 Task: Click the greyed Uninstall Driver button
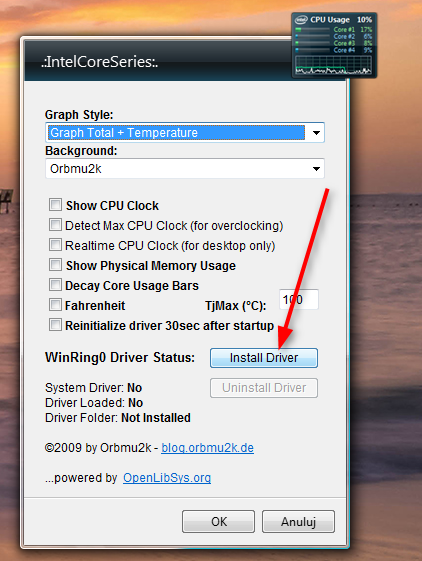coord(264,388)
